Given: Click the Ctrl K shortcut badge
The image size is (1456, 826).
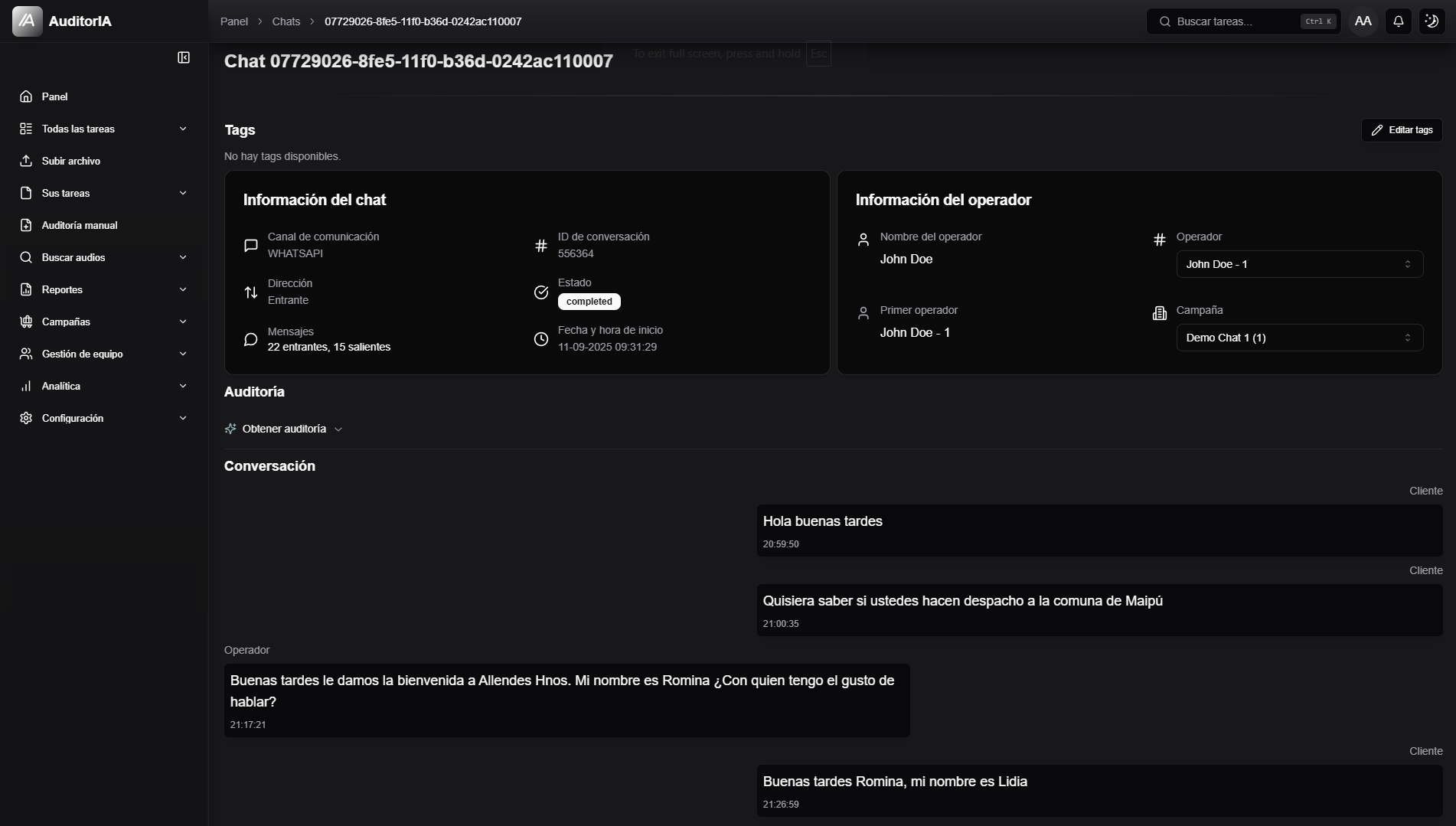Looking at the screenshot, I should point(1318,21).
